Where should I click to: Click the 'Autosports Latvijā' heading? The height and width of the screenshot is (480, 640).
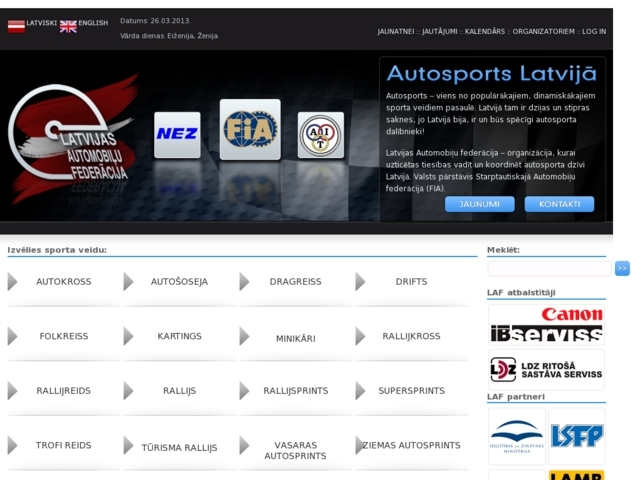(492, 74)
